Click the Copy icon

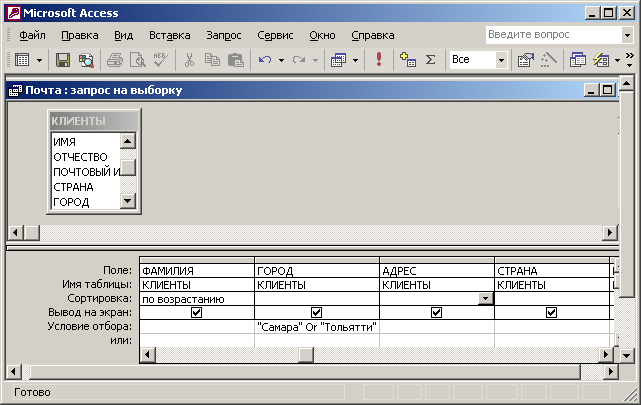[212, 60]
